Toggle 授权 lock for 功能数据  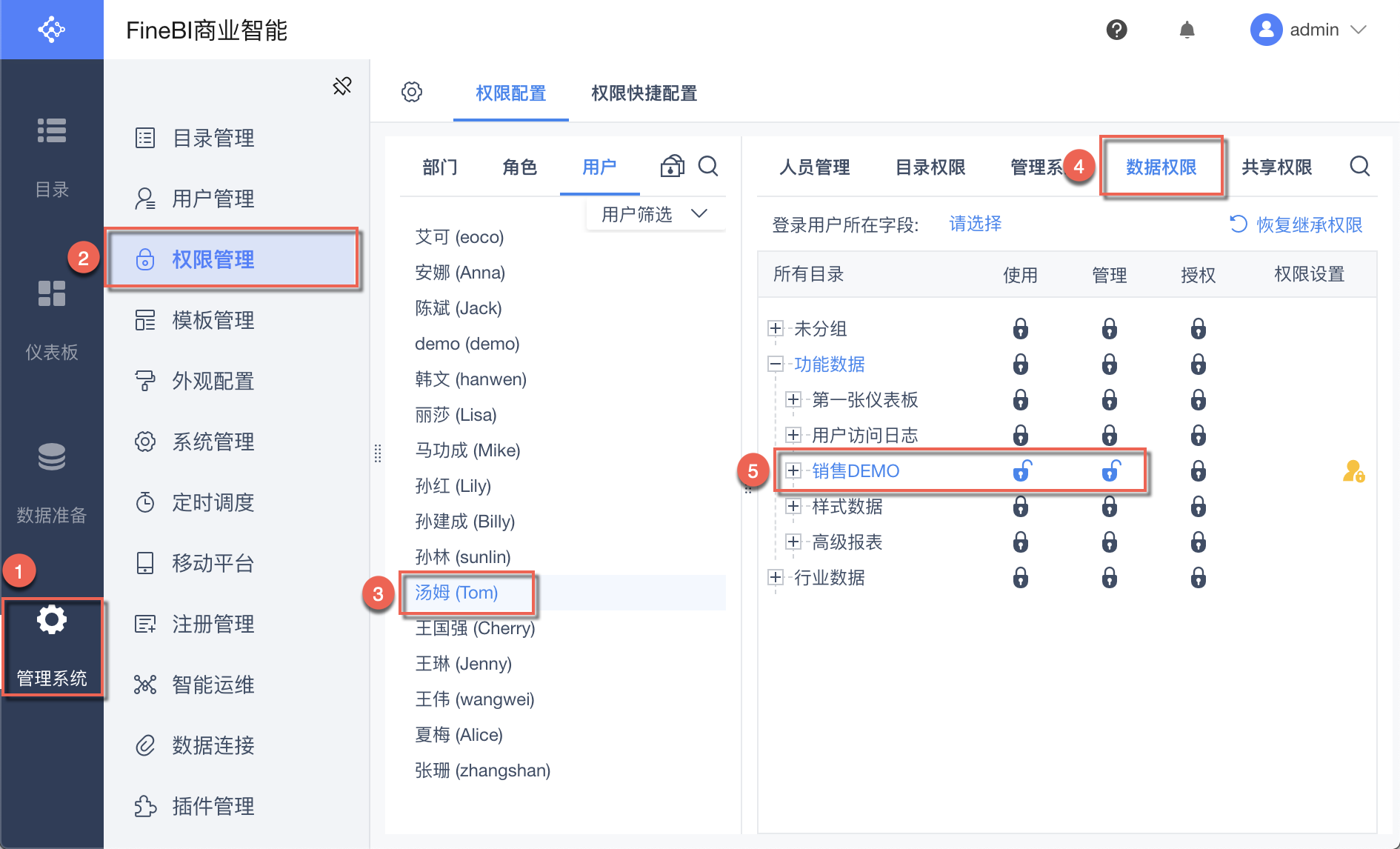pos(1198,364)
